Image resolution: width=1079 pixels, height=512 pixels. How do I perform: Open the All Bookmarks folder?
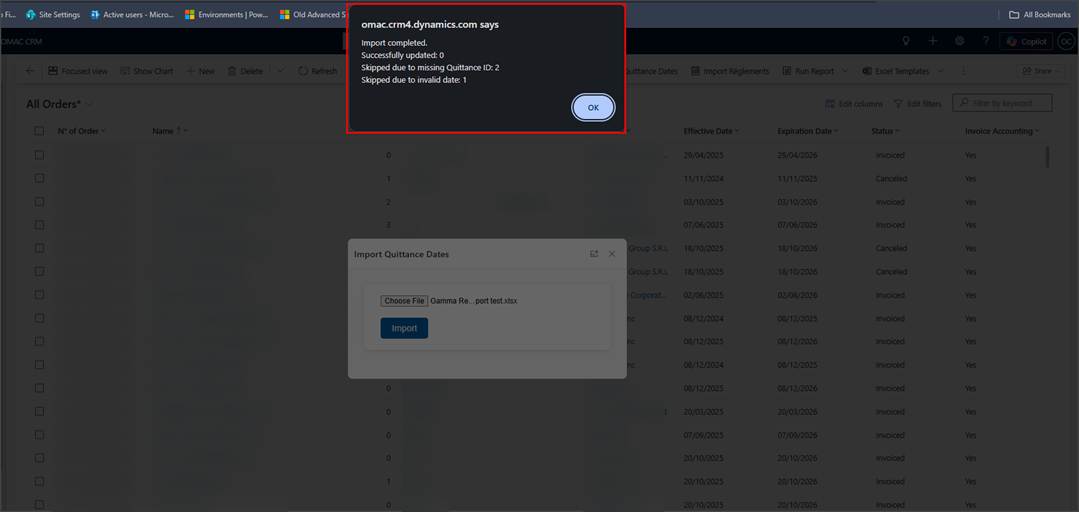[1039, 14]
